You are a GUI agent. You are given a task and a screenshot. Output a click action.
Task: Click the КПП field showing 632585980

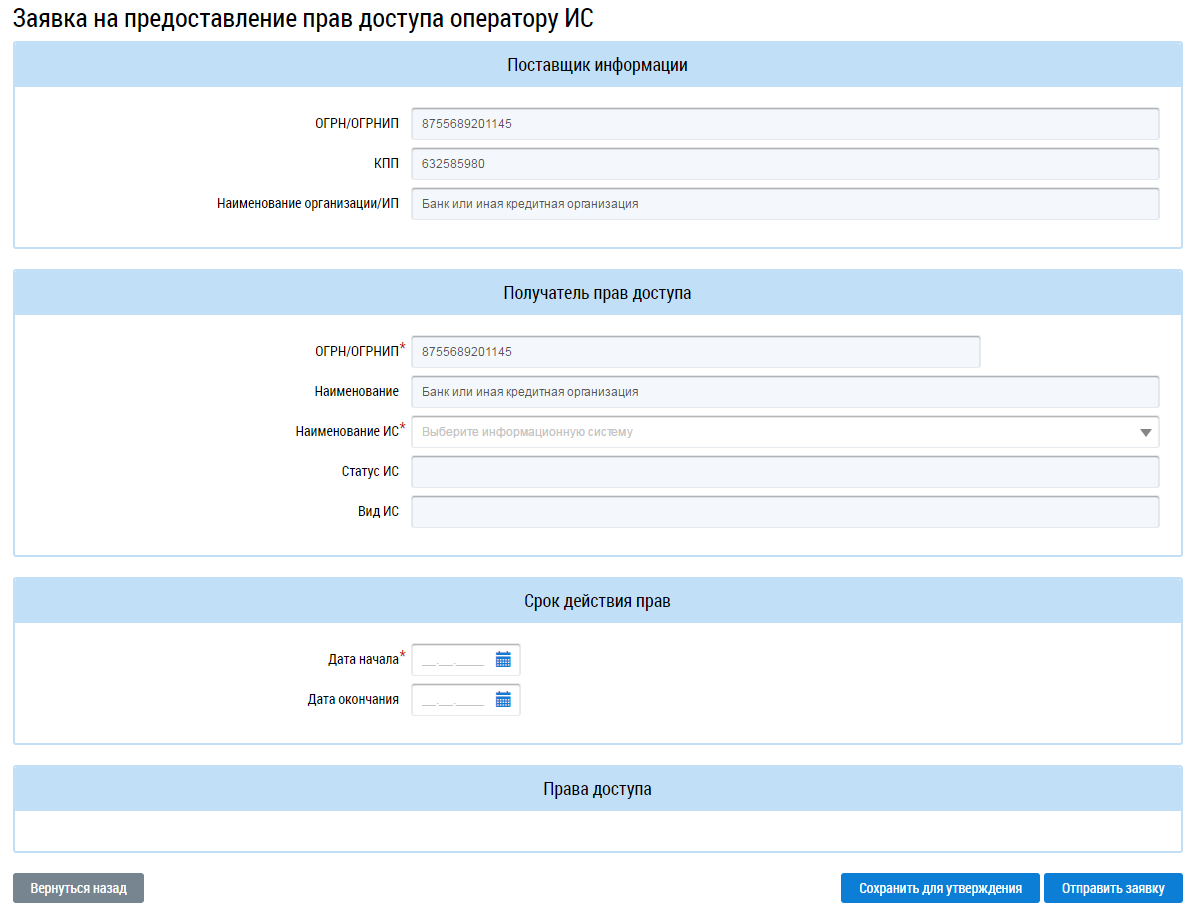coord(784,164)
